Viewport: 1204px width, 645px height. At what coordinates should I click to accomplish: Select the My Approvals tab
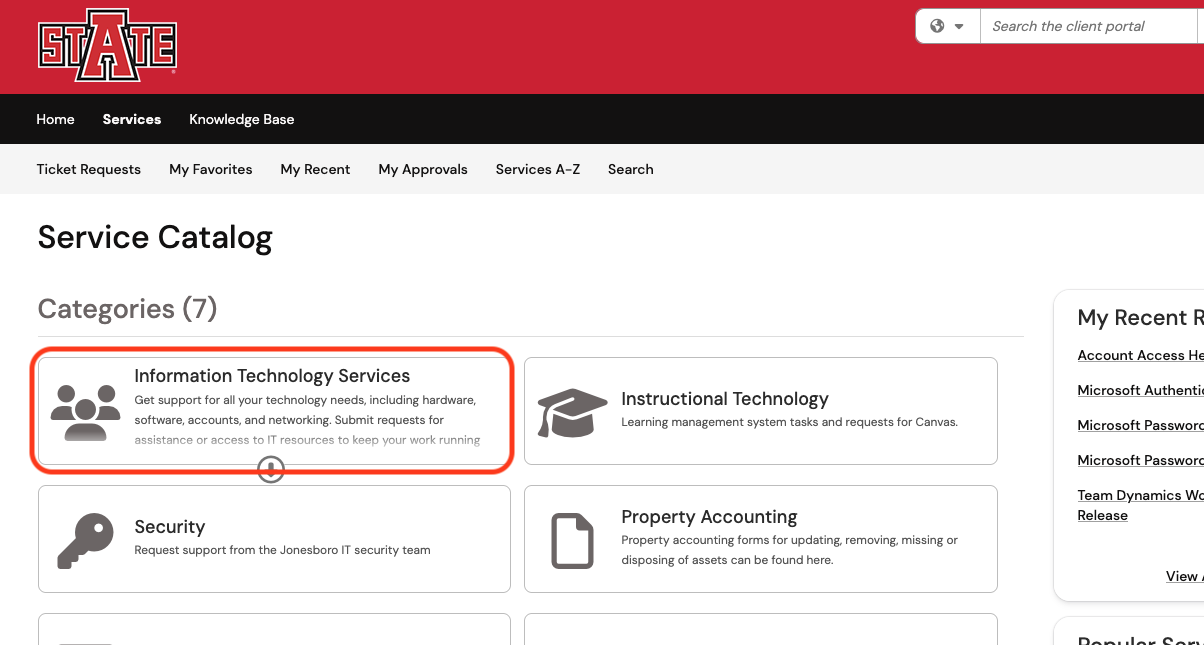click(x=423, y=169)
